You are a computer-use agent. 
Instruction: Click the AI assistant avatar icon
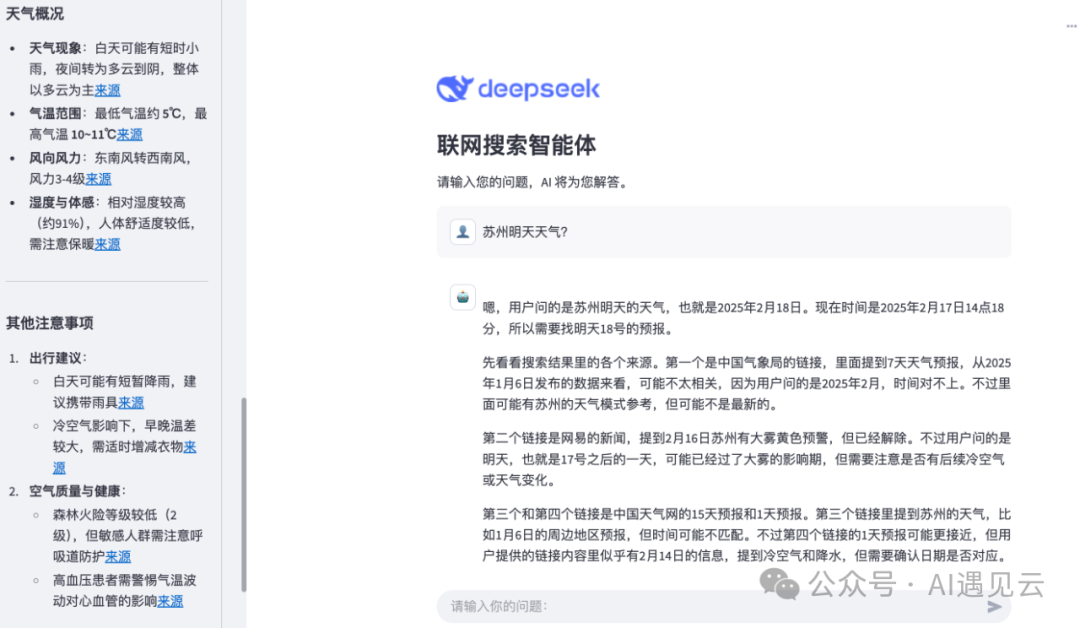pos(462,297)
